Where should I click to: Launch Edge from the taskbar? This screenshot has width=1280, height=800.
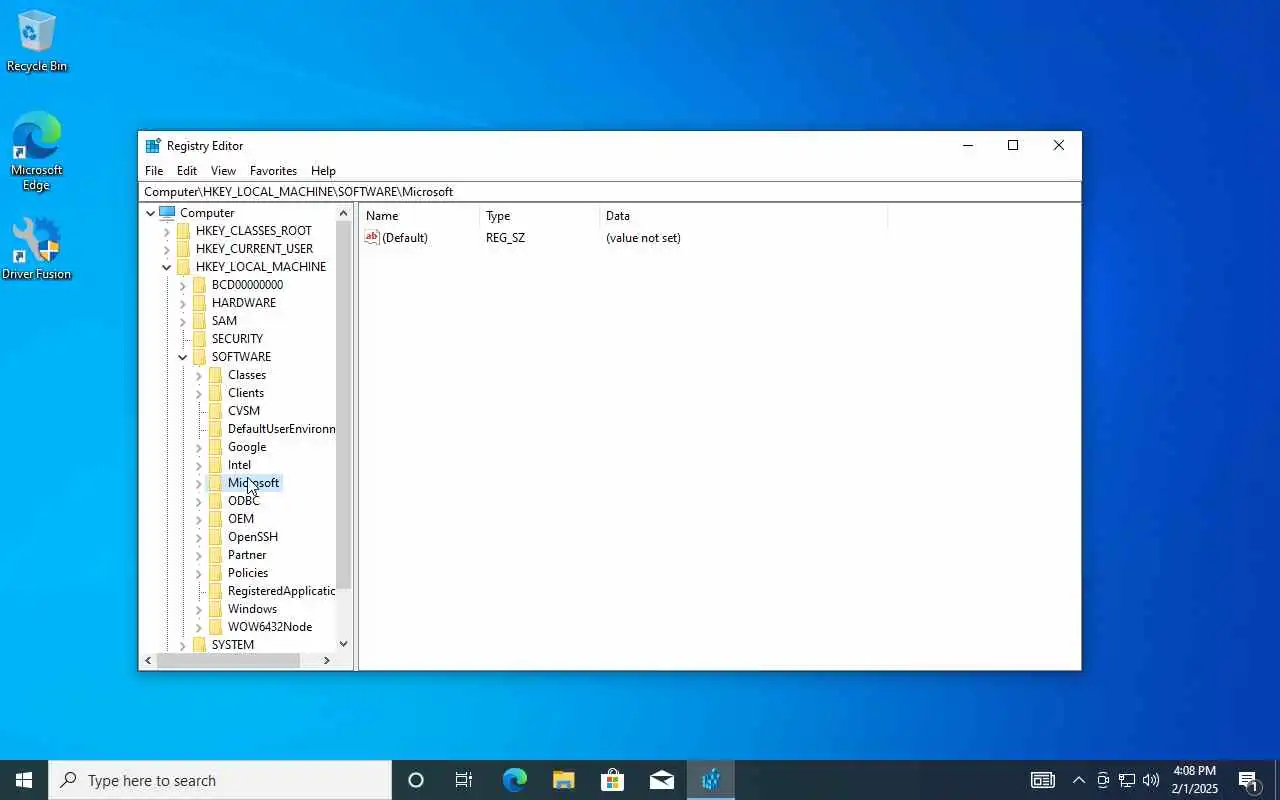click(x=514, y=780)
